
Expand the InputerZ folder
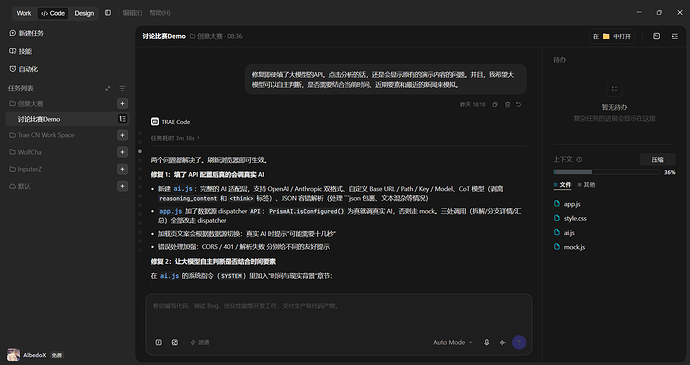26,169
